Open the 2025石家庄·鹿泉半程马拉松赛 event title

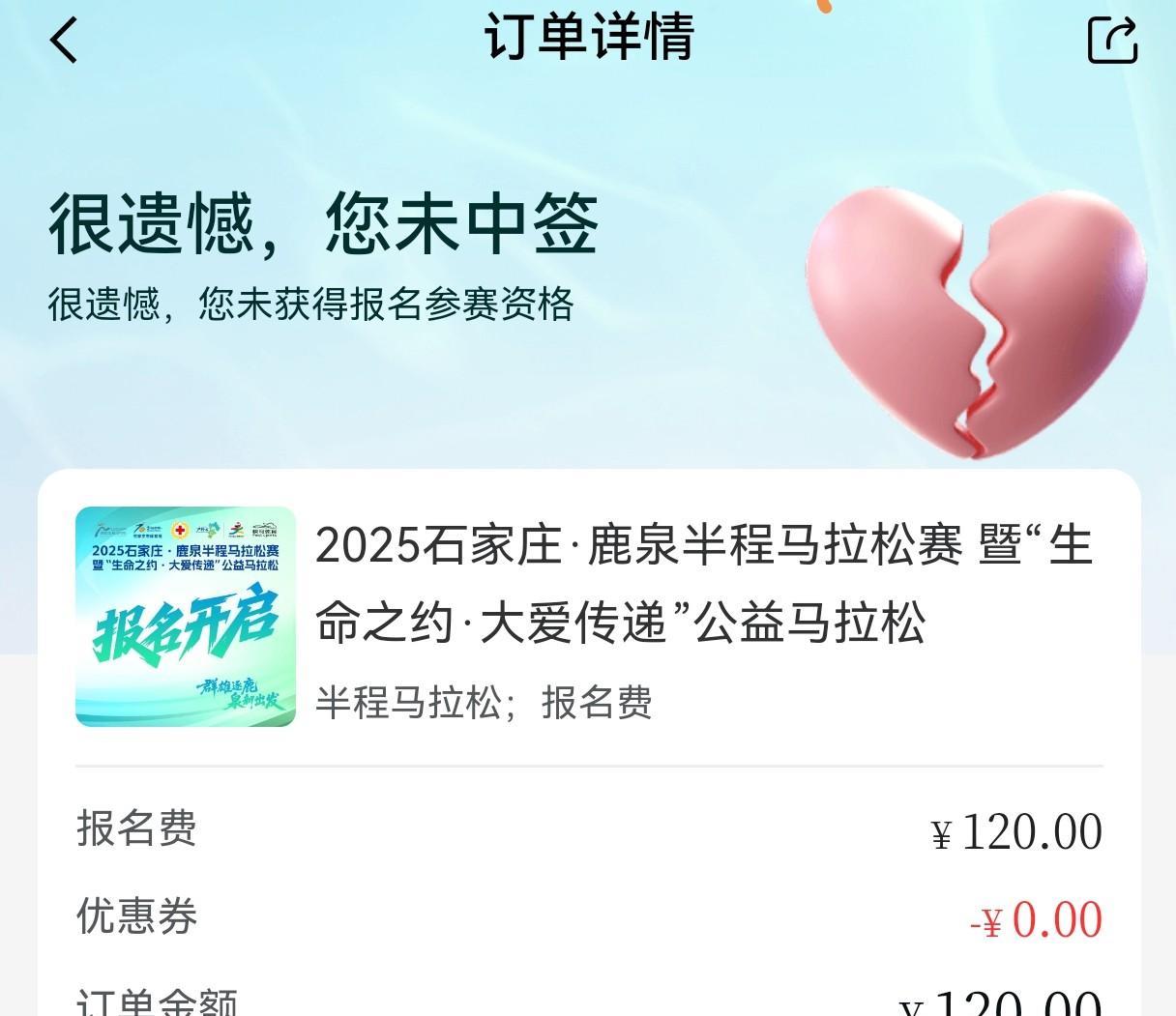[x=704, y=583]
